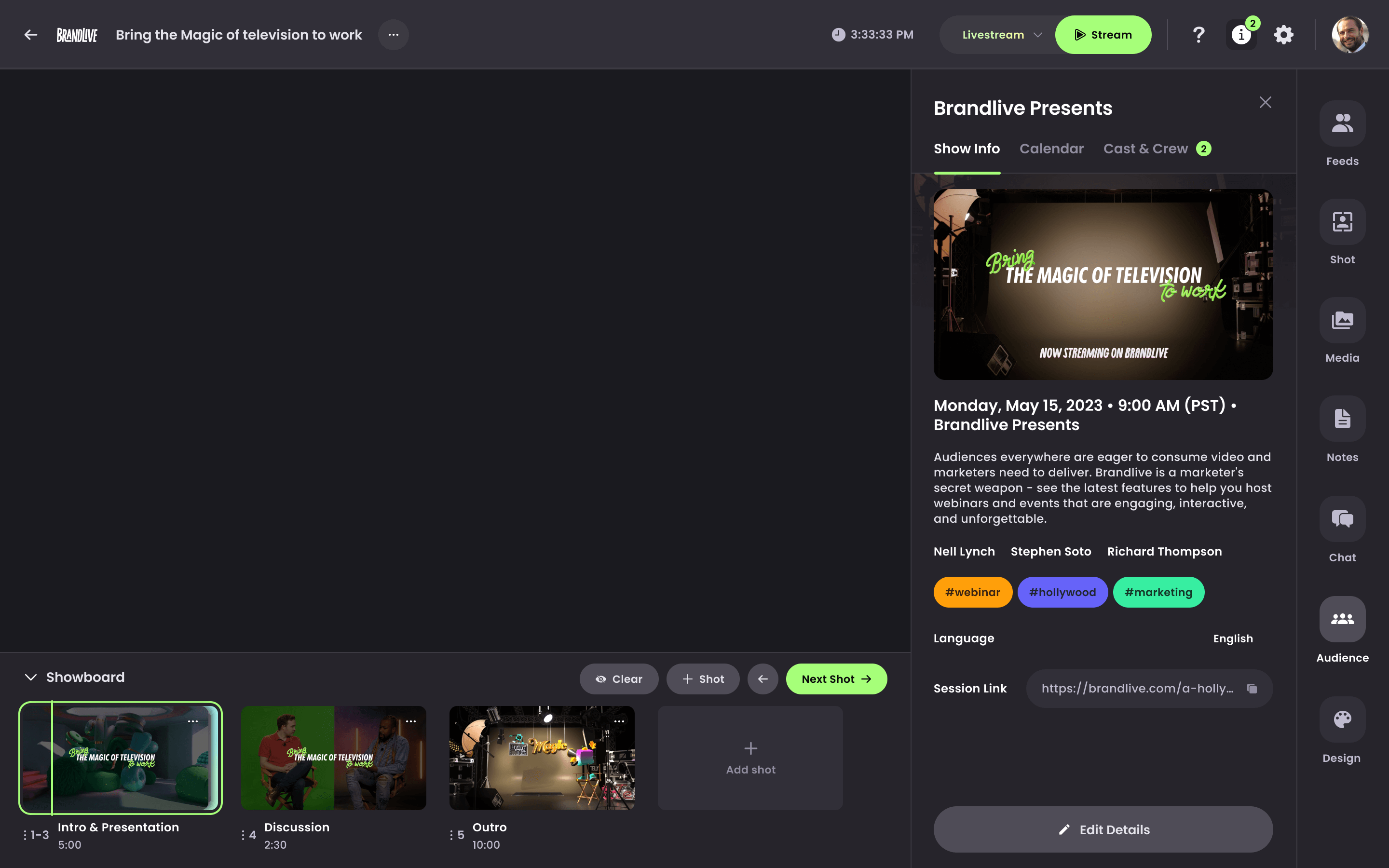
Task: Select the Outro shot thumbnail
Action: [542, 758]
